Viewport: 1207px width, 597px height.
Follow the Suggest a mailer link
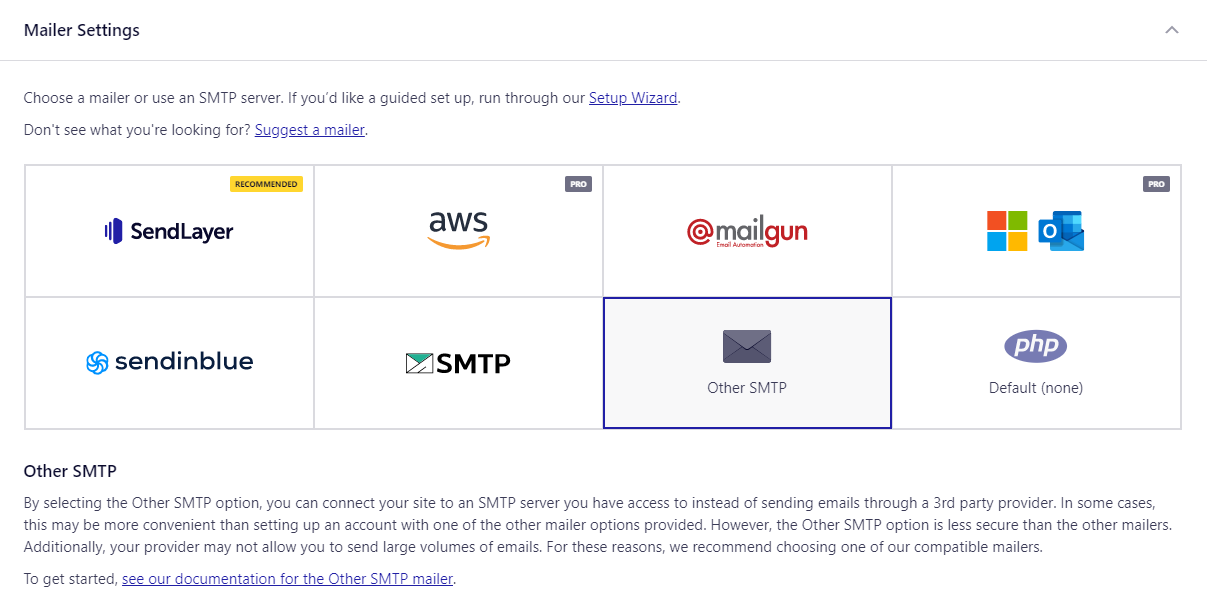310,130
